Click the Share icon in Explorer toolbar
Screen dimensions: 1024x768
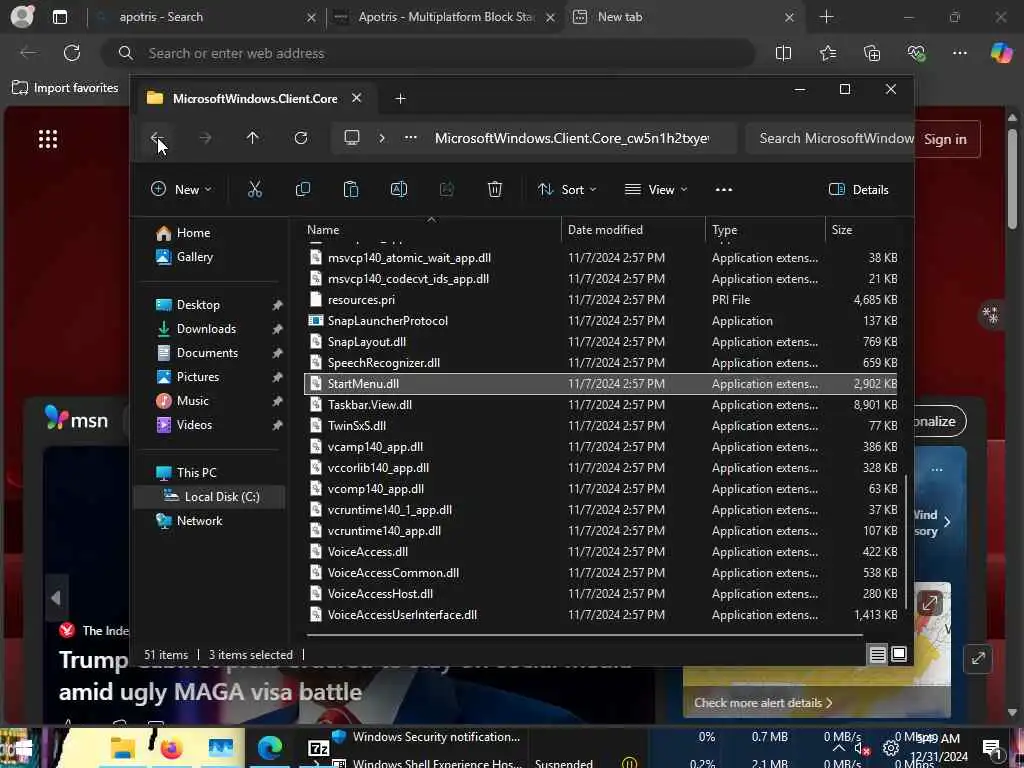pyautogui.click(x=447, y=189)
